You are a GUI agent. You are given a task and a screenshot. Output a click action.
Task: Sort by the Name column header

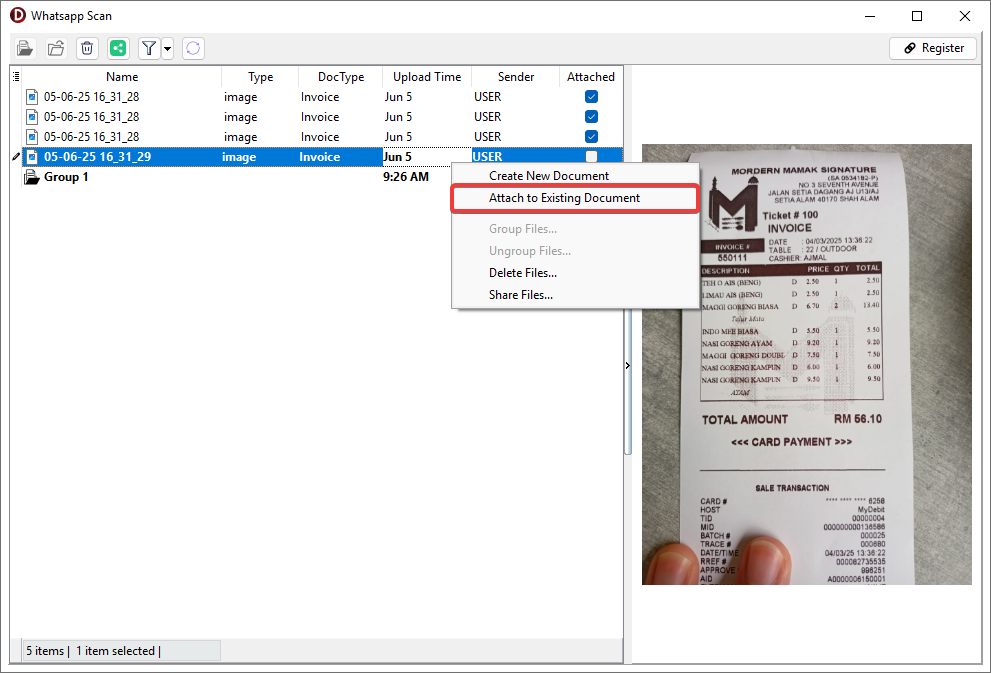pyautogui.click(x=122, y=76)
